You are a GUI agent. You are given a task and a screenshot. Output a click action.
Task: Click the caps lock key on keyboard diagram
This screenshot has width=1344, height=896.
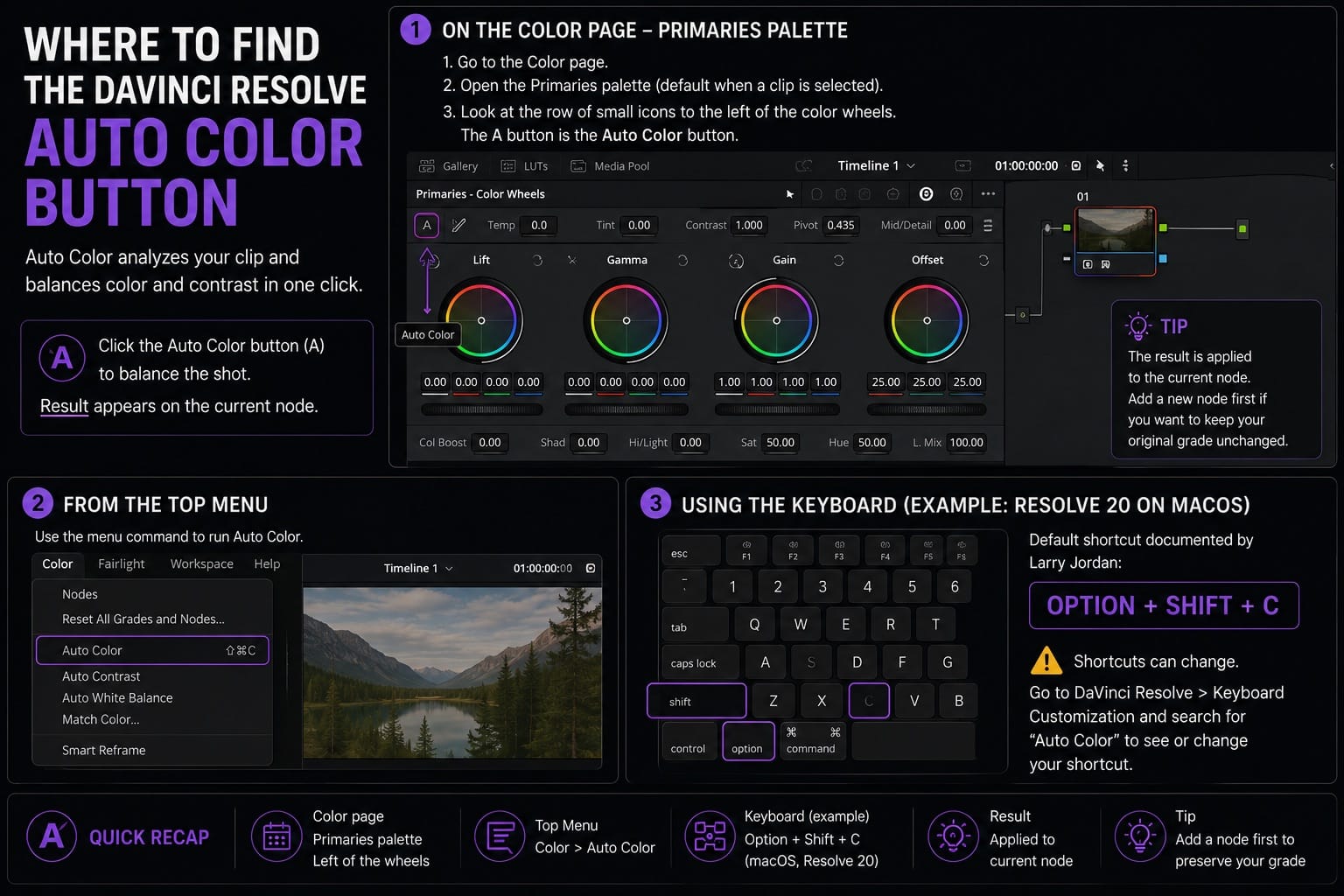coord(701,662)
